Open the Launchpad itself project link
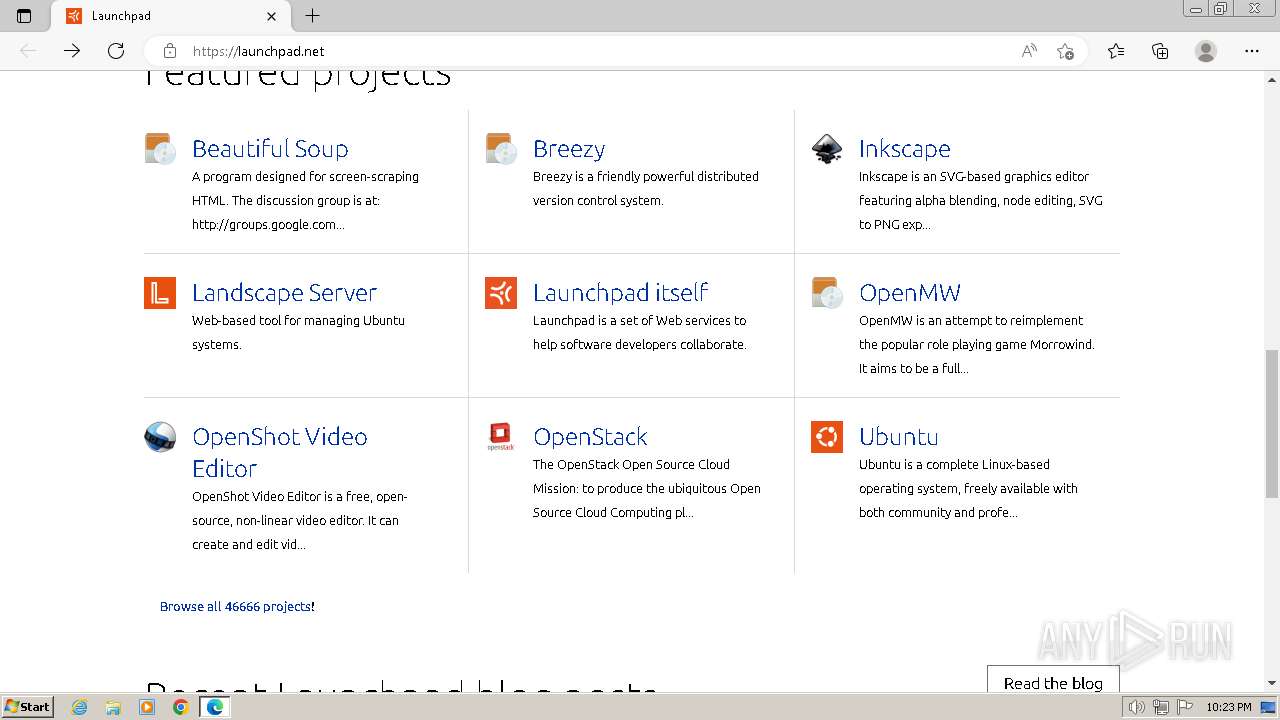1280x720 pixels. point(620,293)
